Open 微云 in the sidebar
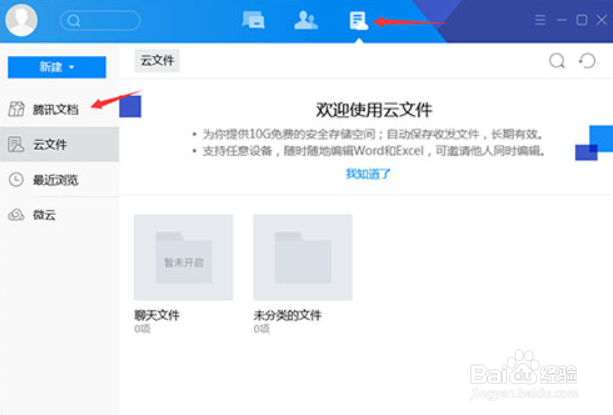Image resolution: width=613 pixels, height=415 pixels. tap(59, 215)
